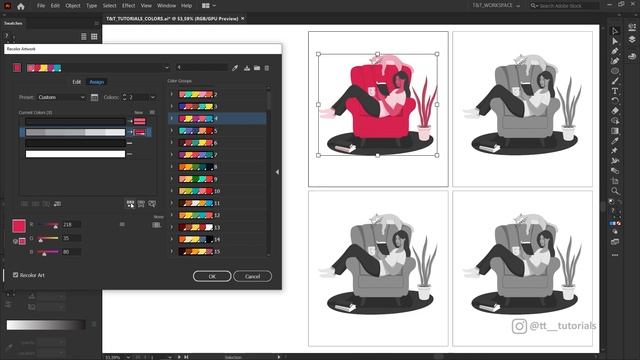This screenshot has width=640, height=360.
Task: Open the Preset Custom dropdown
Action: point(61,97)
